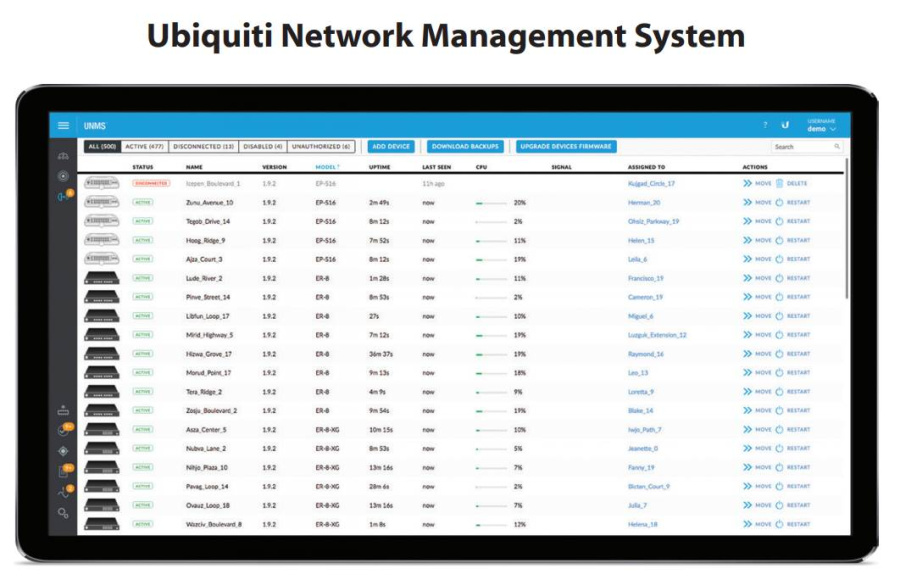Restart the Wazciv_Boulevard_8 device
This screenshot has height=580, width=900.
pyautogui.click(x=793, y=525)
